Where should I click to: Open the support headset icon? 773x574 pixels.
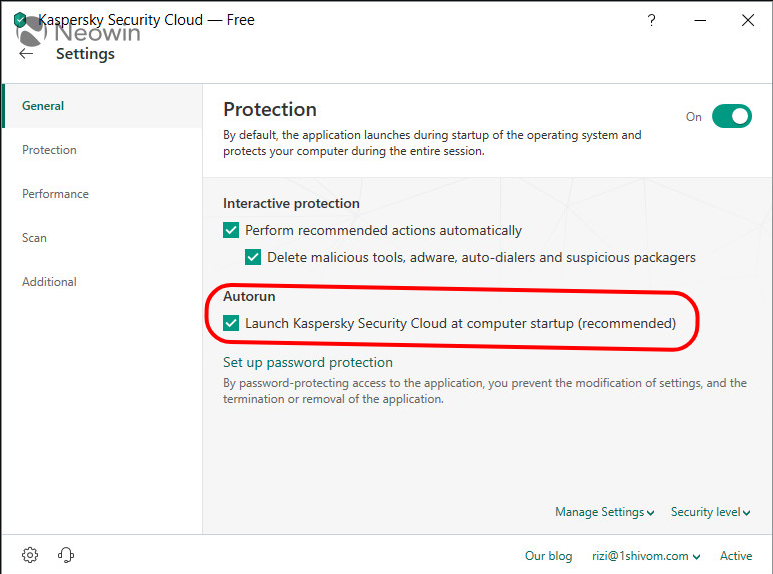(66, 555)
